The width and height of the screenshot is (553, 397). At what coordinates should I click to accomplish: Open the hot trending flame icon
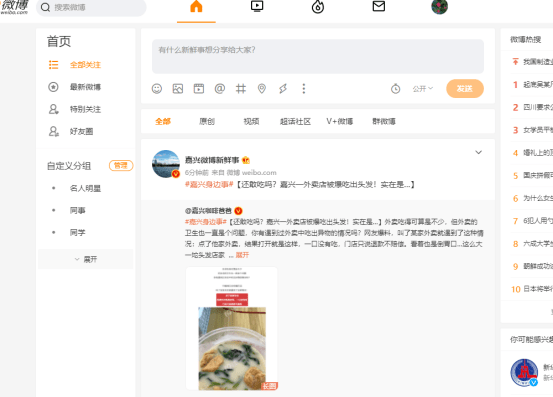coord(318,7)
